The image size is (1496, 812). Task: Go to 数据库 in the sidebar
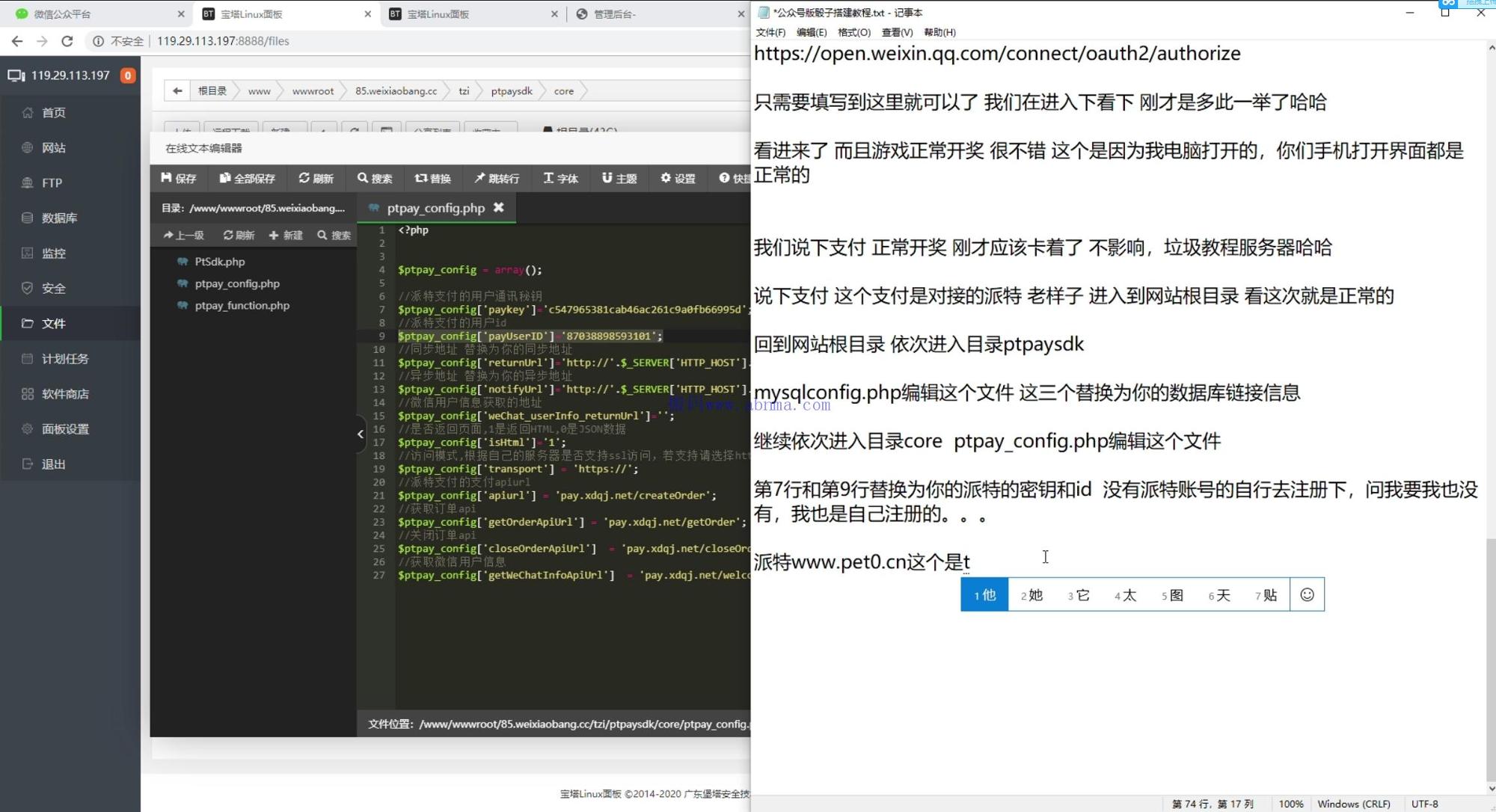(59, 218)
